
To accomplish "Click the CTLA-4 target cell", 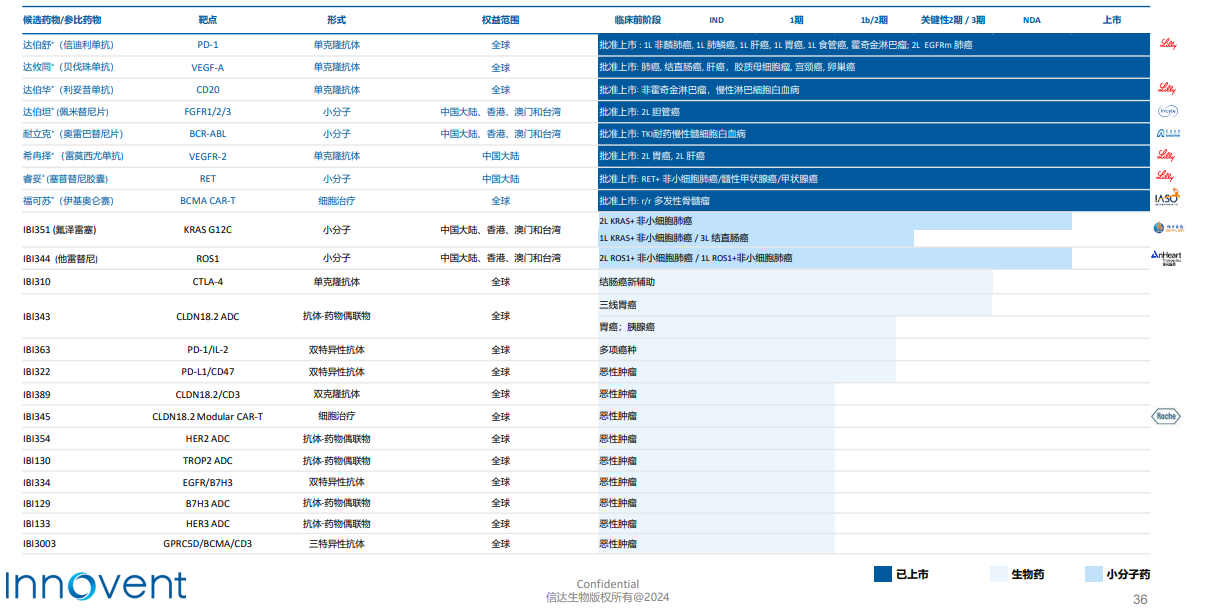I will pyautogui.click(x=208, y=282).
